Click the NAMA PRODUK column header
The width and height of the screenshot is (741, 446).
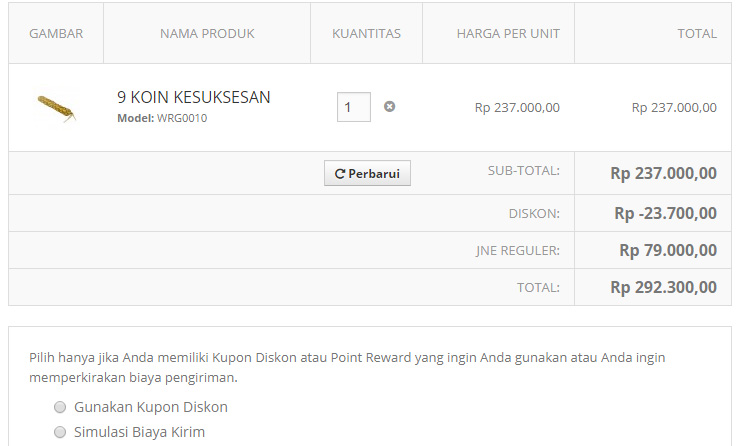tap(207, 34)
